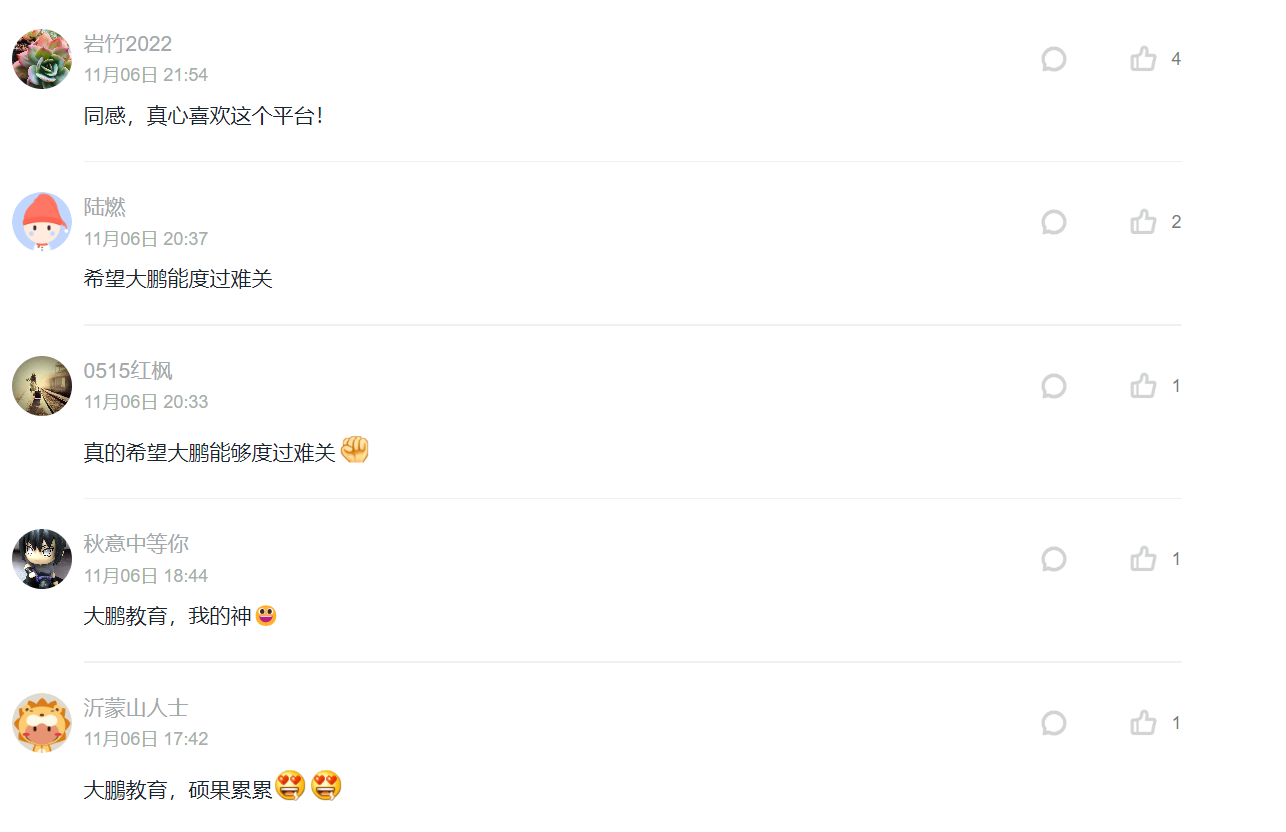
Task: Give a thumbs up to 陆燃's comment
Action: [1144, 222]
